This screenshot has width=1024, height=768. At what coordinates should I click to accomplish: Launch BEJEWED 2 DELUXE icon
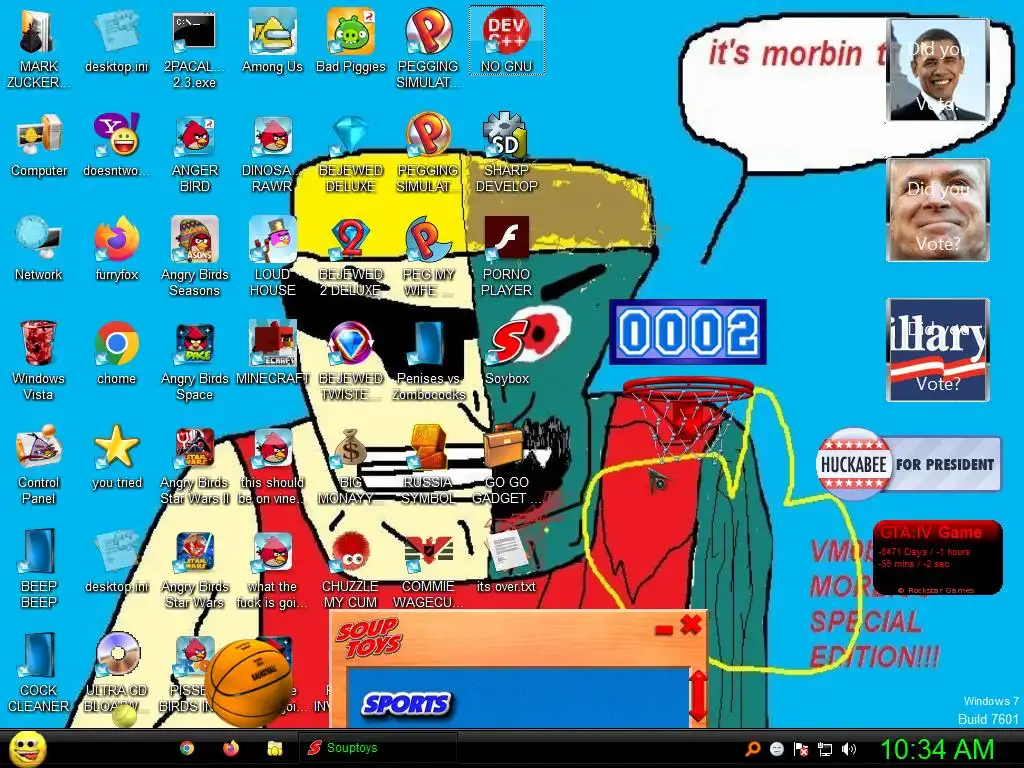[x=351, y=257]
